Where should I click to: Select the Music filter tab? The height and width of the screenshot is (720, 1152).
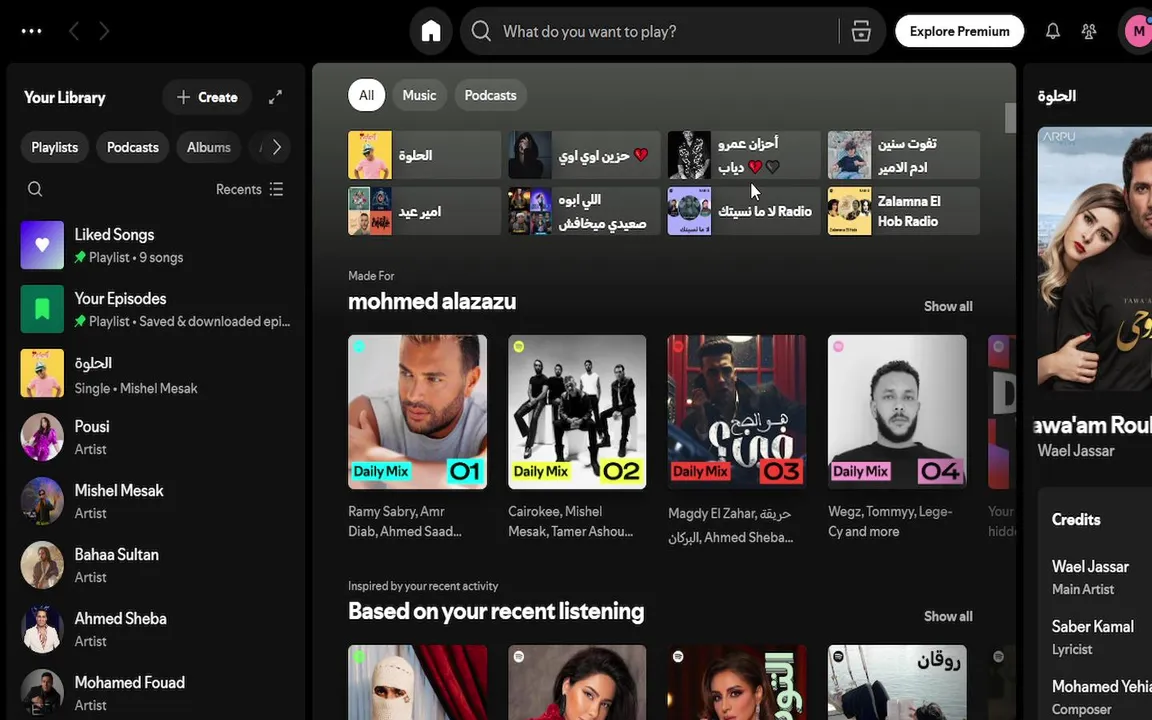pos(419,96)
